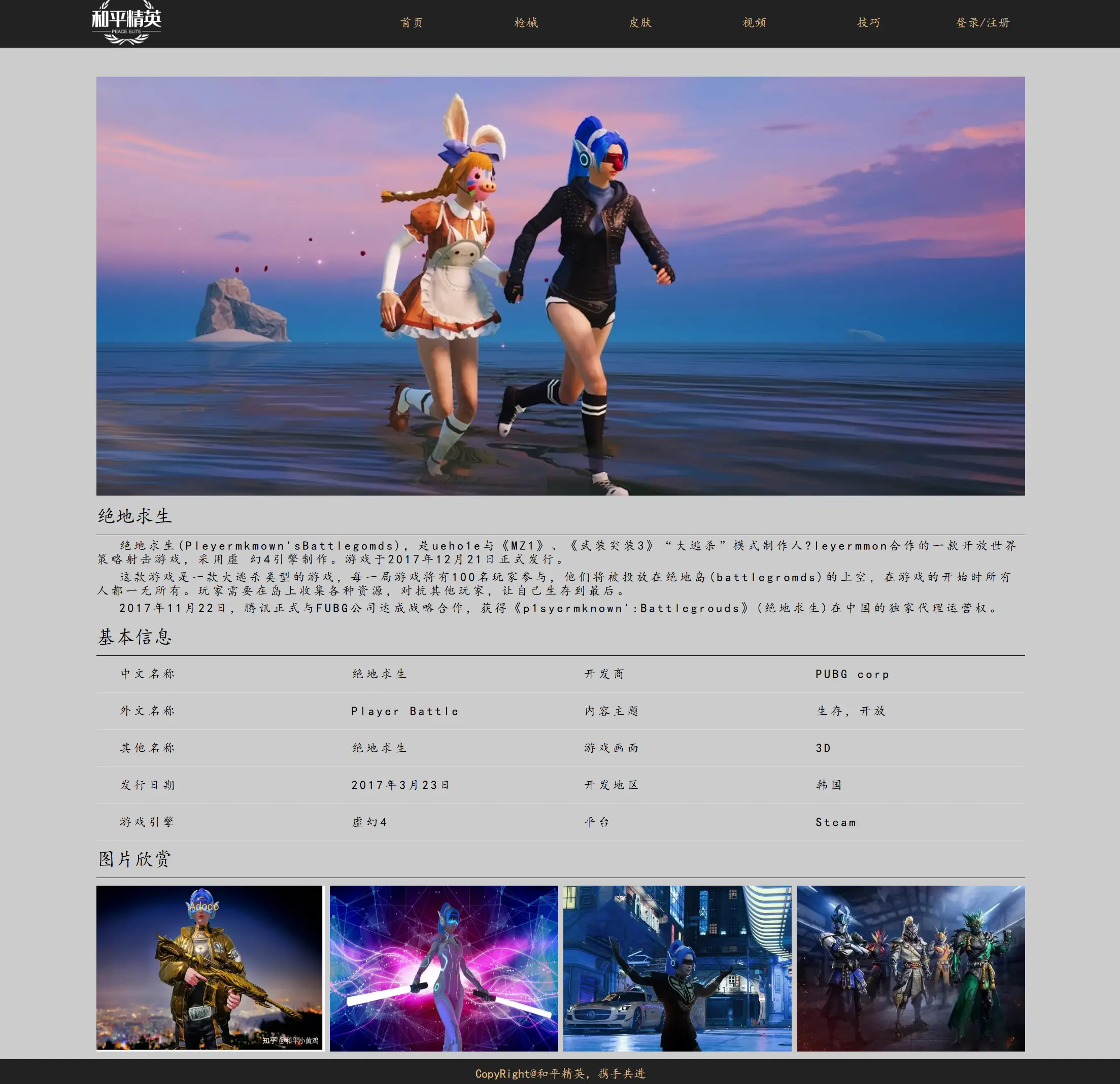Click the 3D value cell
Viewport: 1120px width, 1084px height.
click(823, 748)
